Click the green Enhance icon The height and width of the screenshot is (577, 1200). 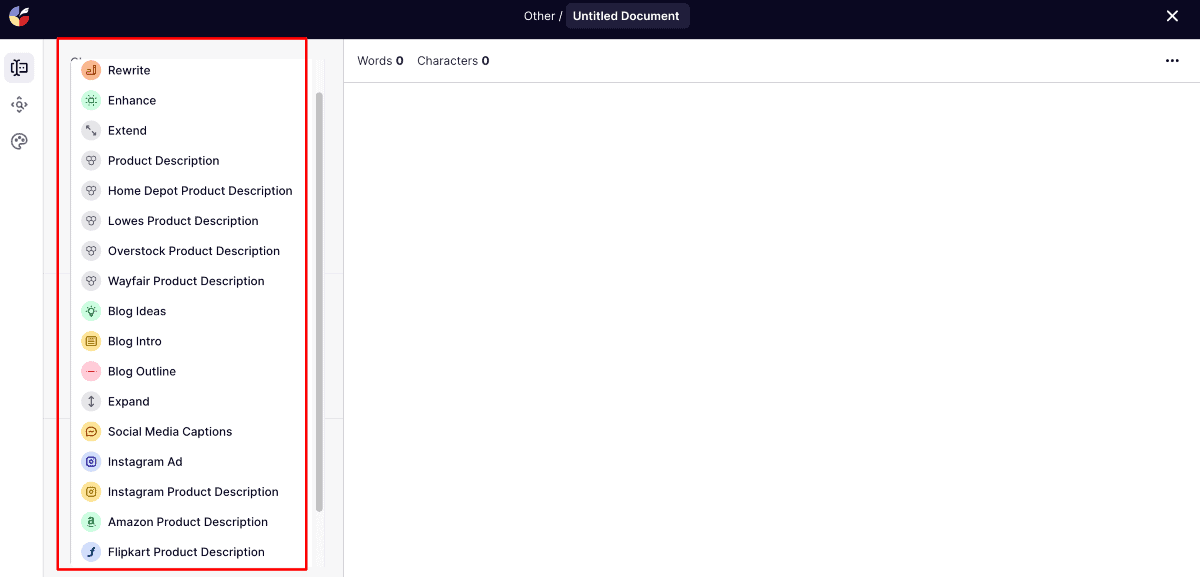click(91, 101)
